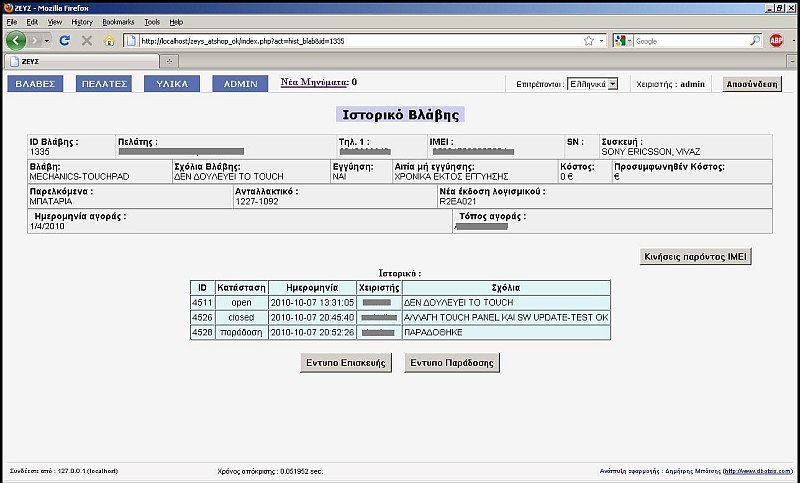Click the purchase date 1/4/2010
The height and width of the screenshot is (483, 800).
tap(47, 226)
